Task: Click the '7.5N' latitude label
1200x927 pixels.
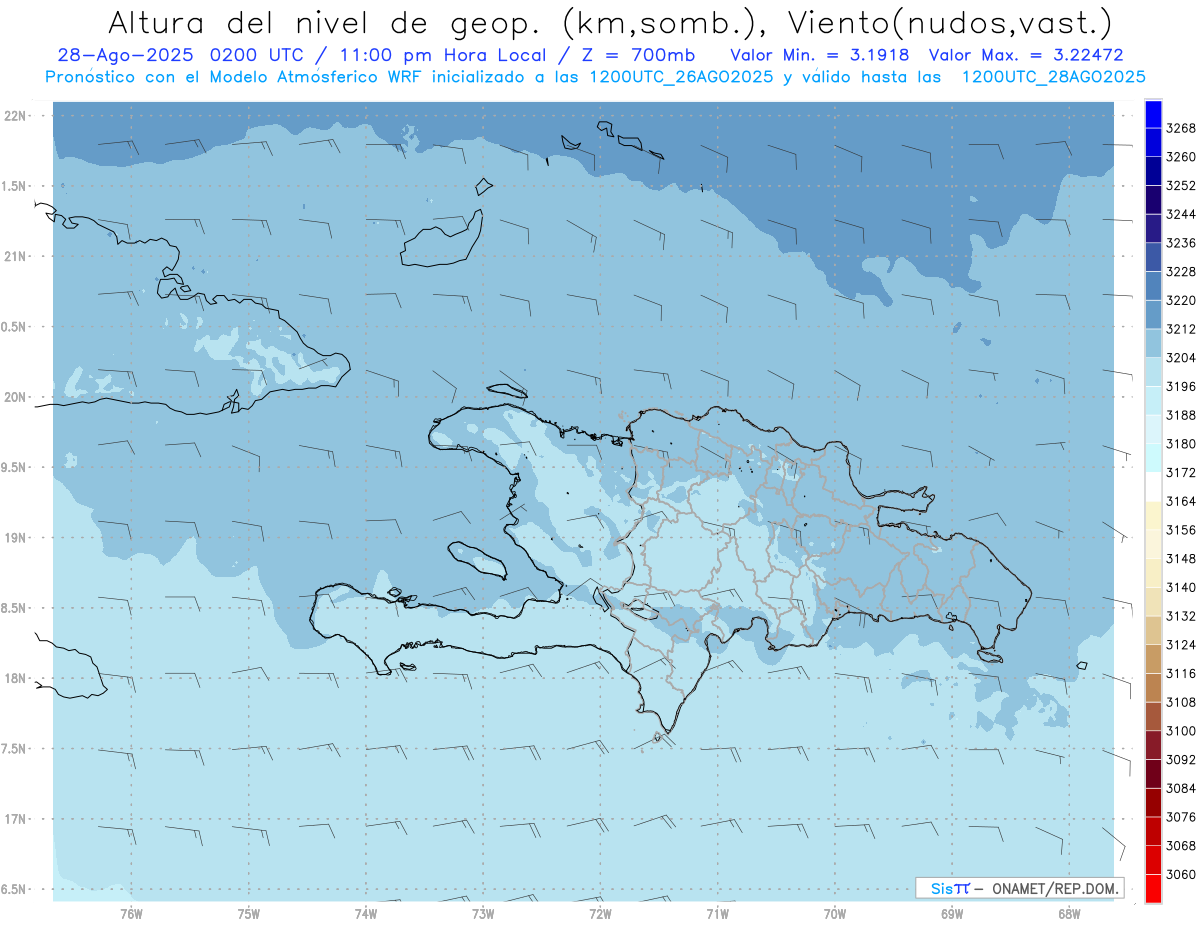Action: tap(14, 748)
